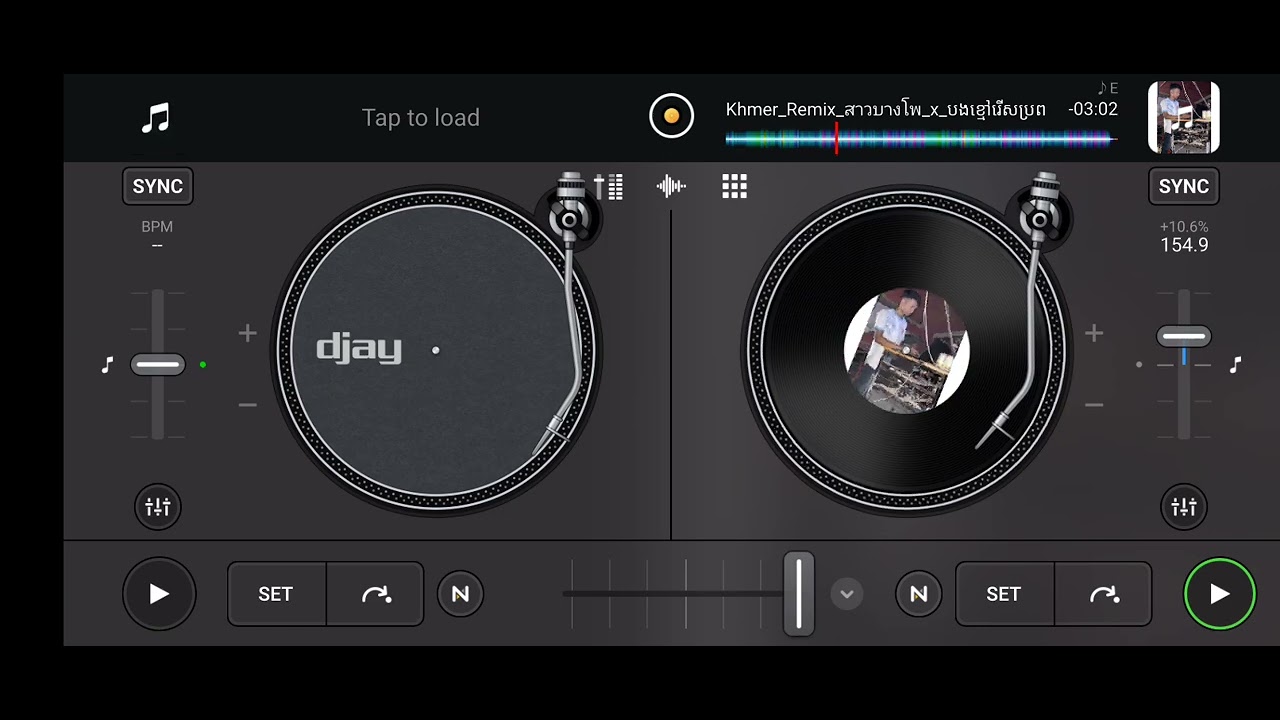Image resolution: width=1280 pixels, height=720 pixels.
Task: Play the right deck
Action: coord(1220,594)
